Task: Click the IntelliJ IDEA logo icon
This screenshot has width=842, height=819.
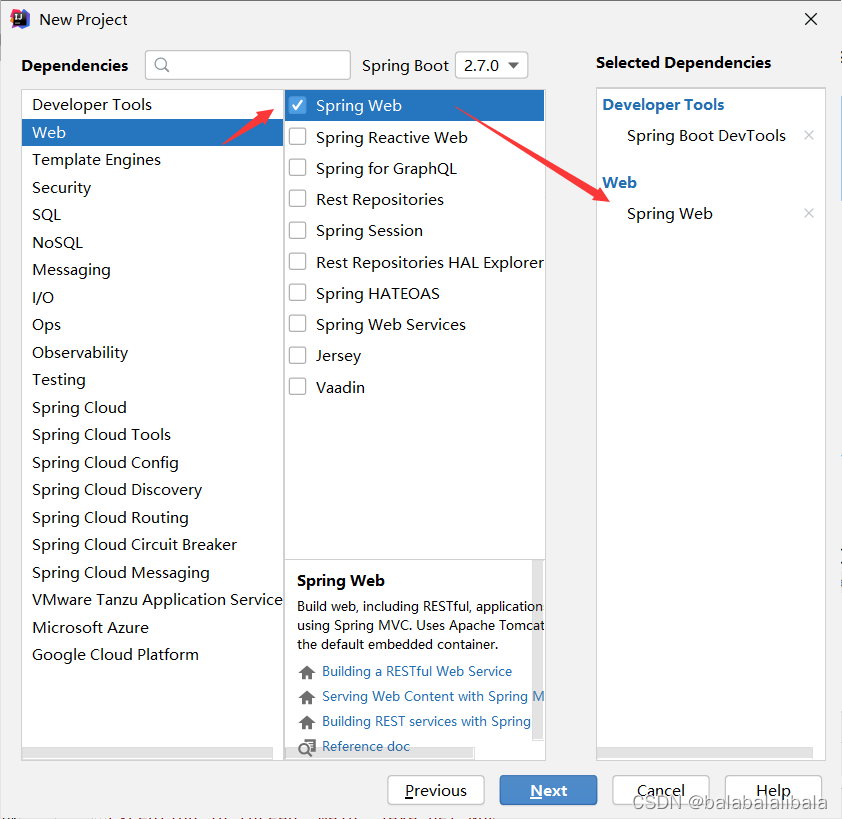Action: coord(20,19)
